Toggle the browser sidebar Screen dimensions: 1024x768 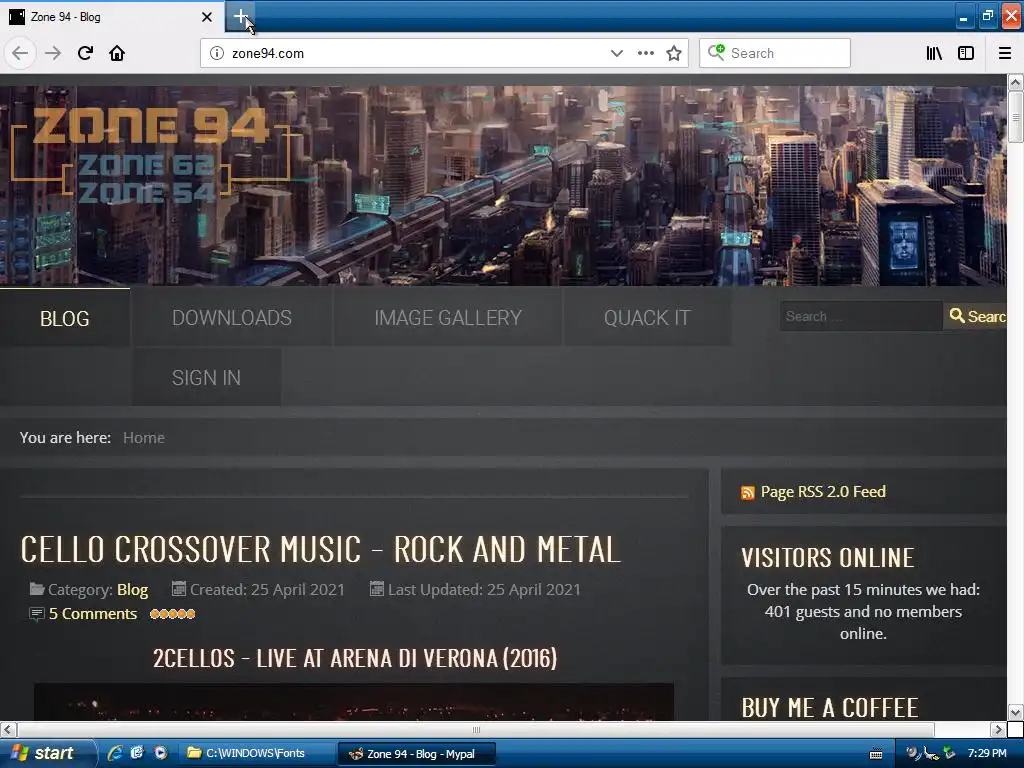pos(966,53)
